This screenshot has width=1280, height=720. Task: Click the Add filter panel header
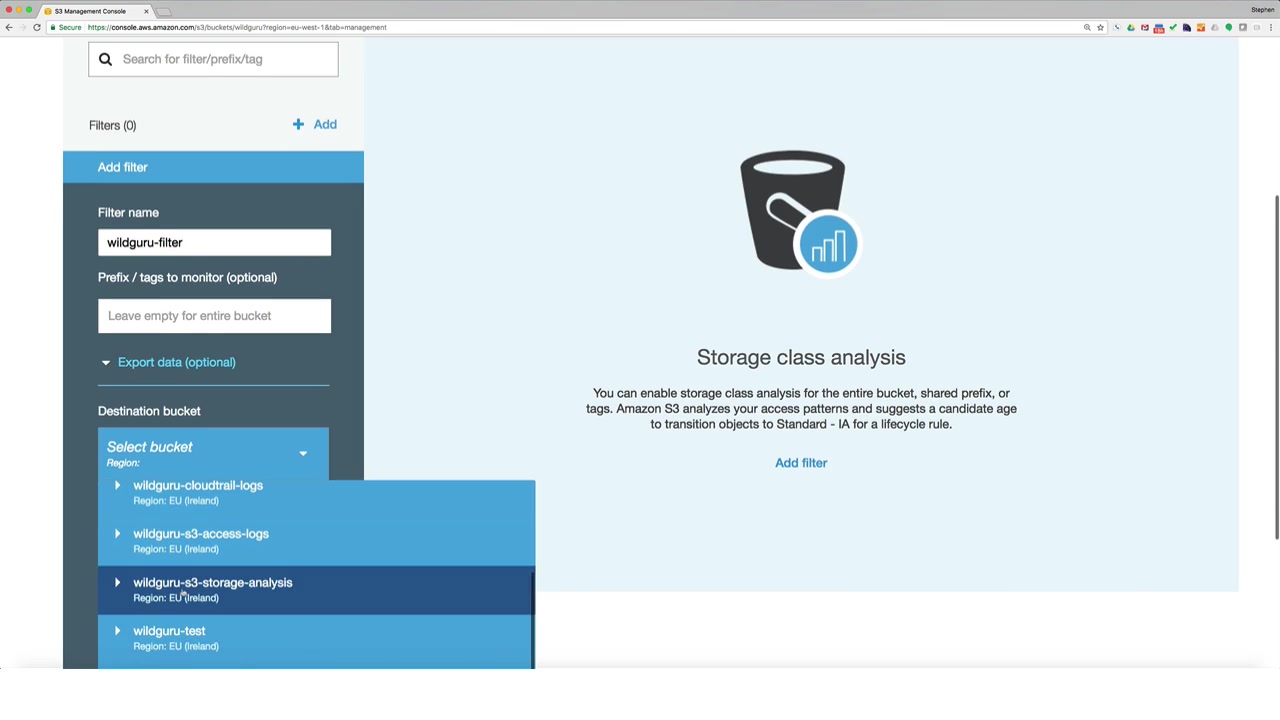click(x=213, y=167)
